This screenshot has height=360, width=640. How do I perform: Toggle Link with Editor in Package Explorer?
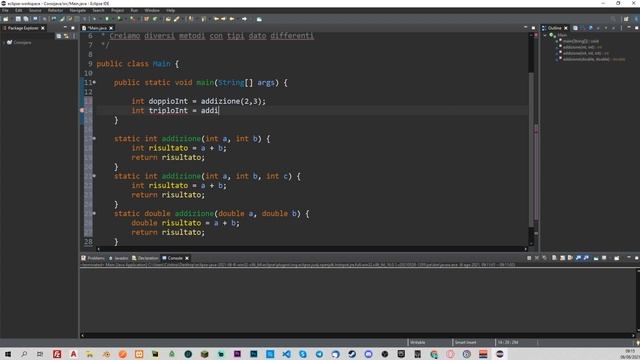pyautogui.click(x=66, y=36)
